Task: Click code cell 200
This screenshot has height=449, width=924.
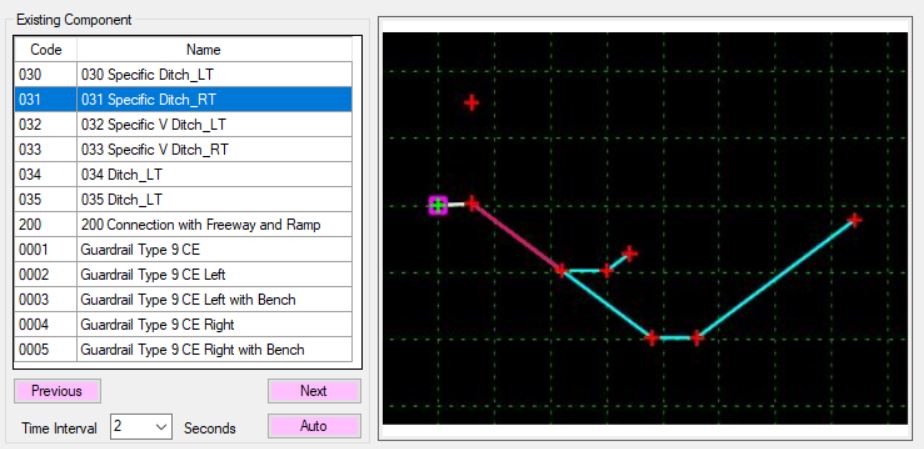Action: click(46, 224)
